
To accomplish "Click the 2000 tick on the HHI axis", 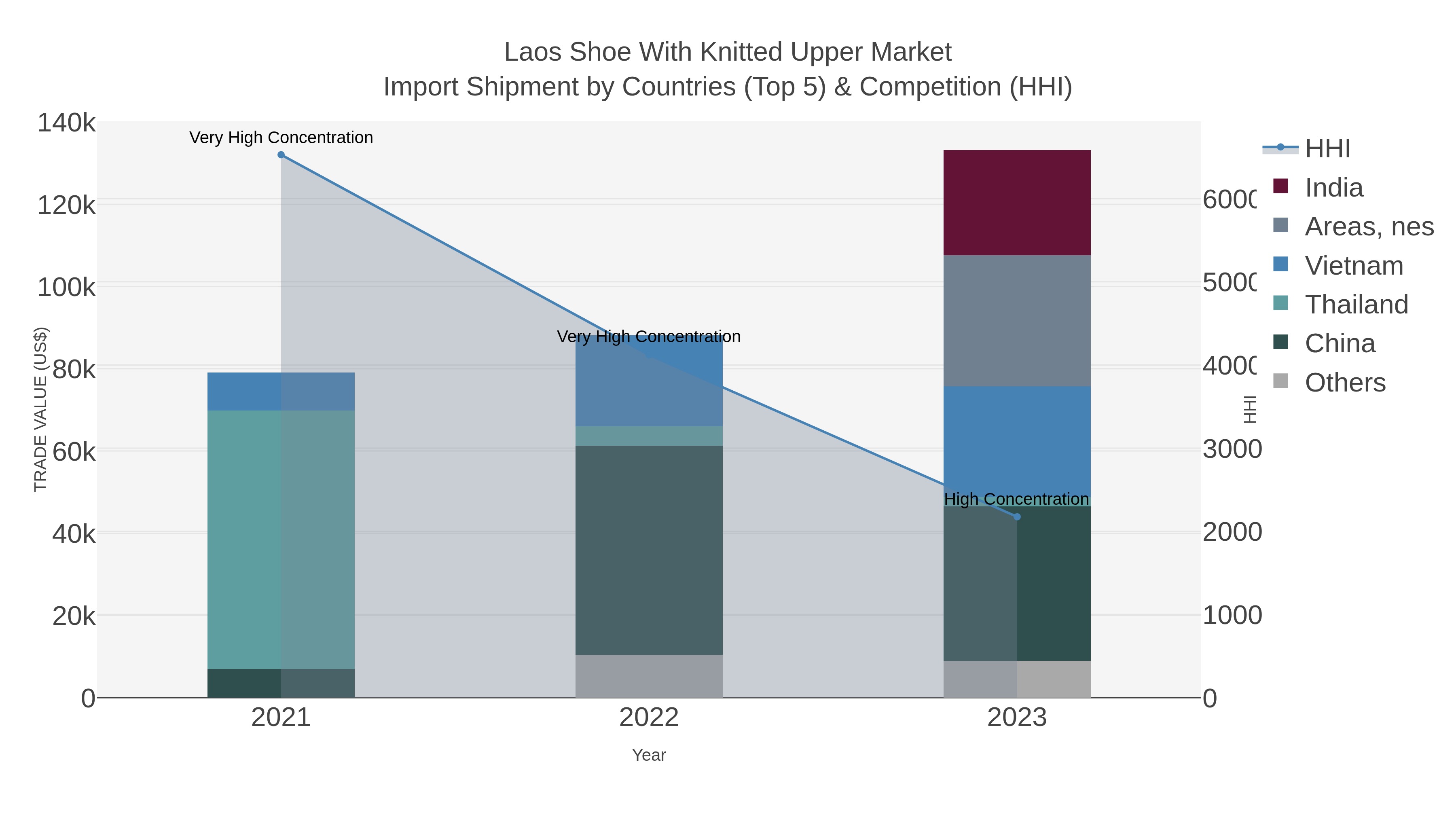I will 1232,532.
